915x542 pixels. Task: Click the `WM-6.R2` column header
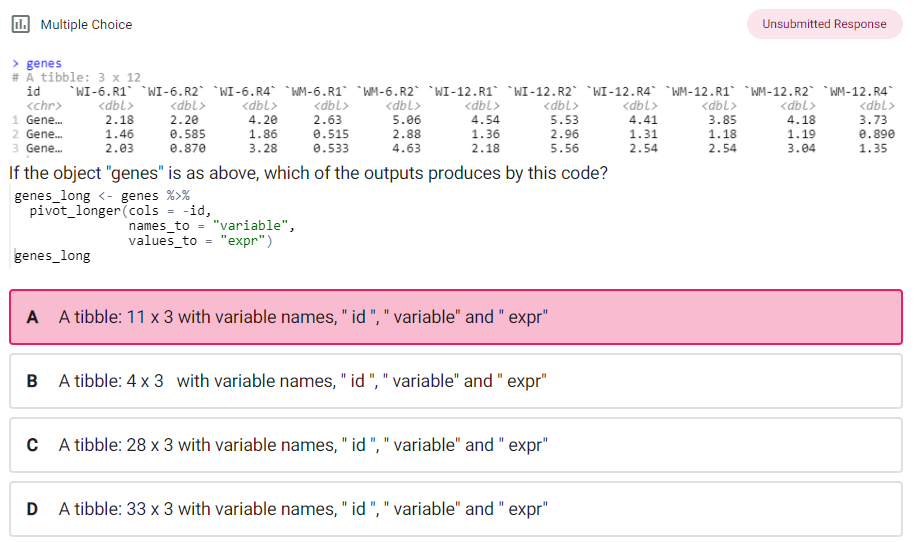click(388, 92)
